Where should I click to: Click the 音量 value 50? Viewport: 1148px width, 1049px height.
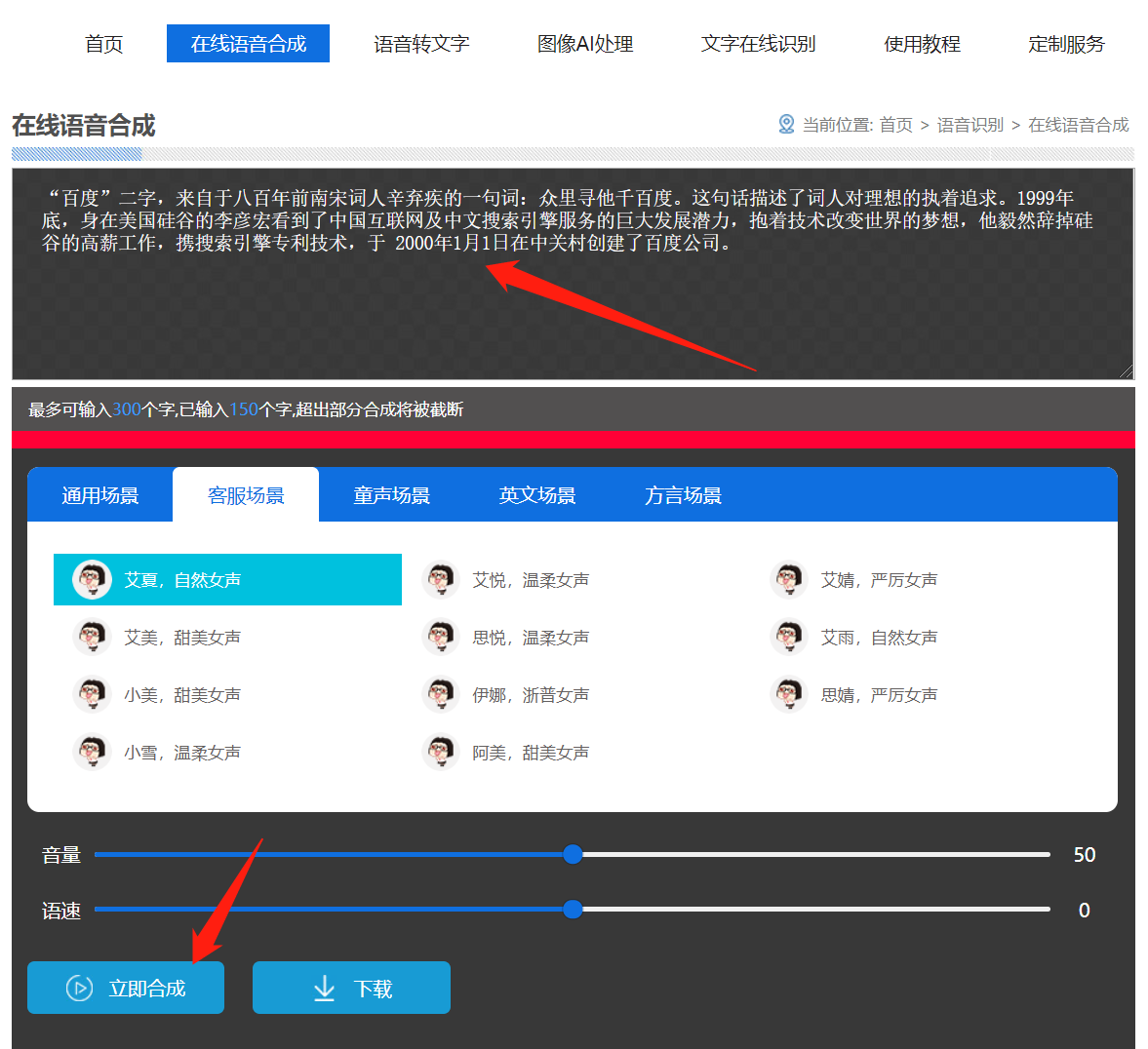pyautogui.click(x=1085, y=854)
